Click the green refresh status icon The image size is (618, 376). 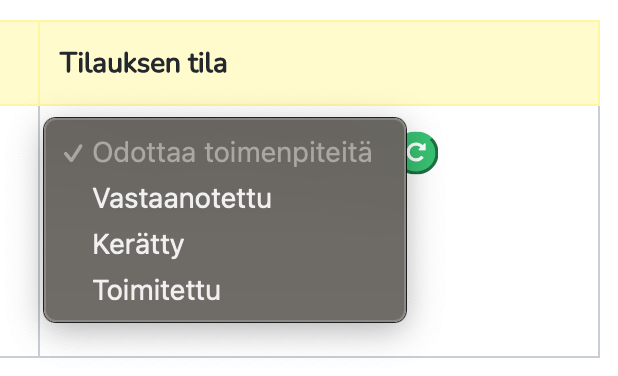pos(422,153)
